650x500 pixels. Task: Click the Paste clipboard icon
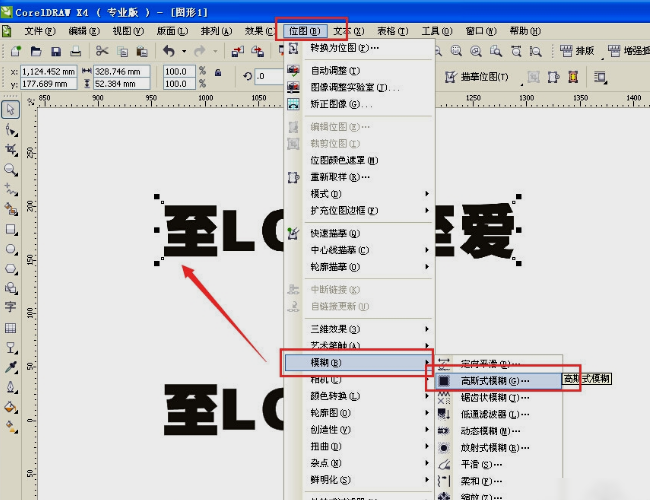pyautogui.click(x=142, y=51)
